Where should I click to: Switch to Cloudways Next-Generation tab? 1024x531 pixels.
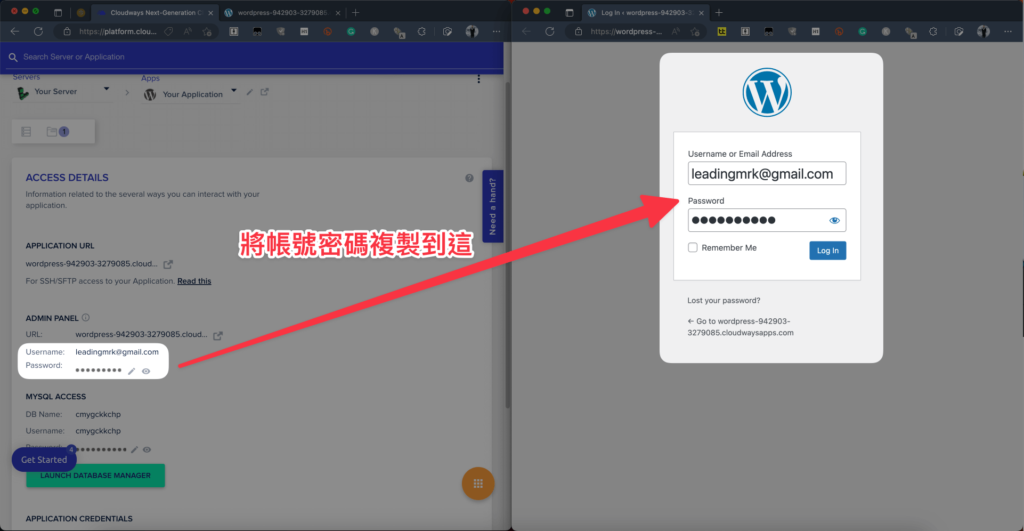click(x=155, y=12)
